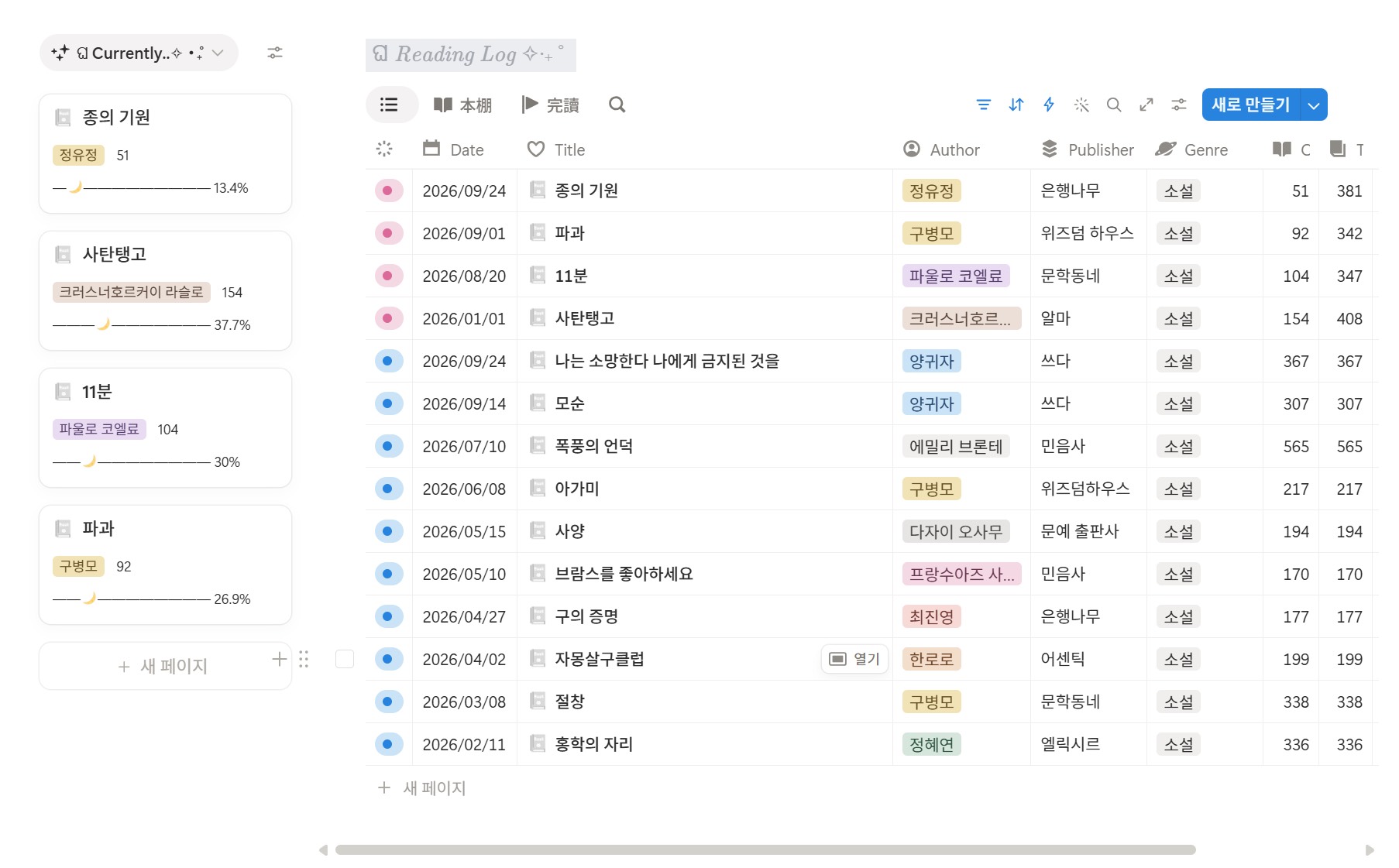Click 새 페이지 under the reading cards
Image resolution: width=1399 pixels, height=868 pixels.
(x=165, y=666)
